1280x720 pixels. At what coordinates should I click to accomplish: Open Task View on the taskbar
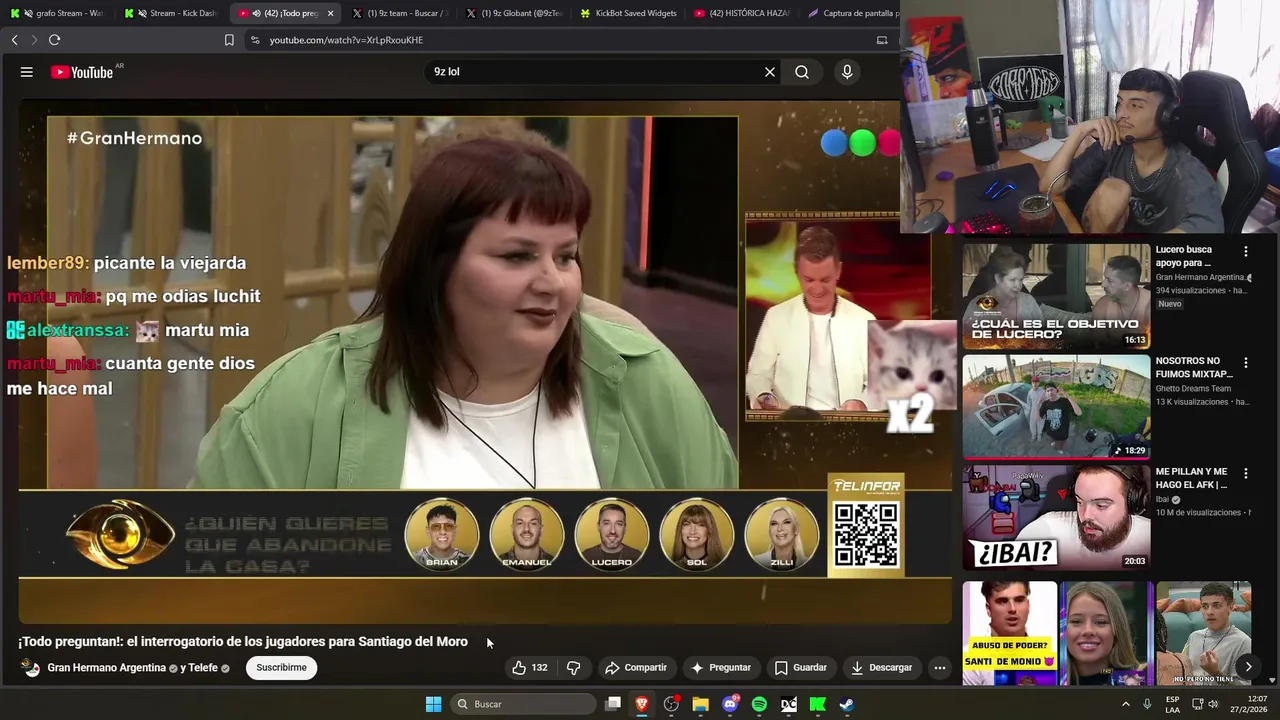coord(613,704)
